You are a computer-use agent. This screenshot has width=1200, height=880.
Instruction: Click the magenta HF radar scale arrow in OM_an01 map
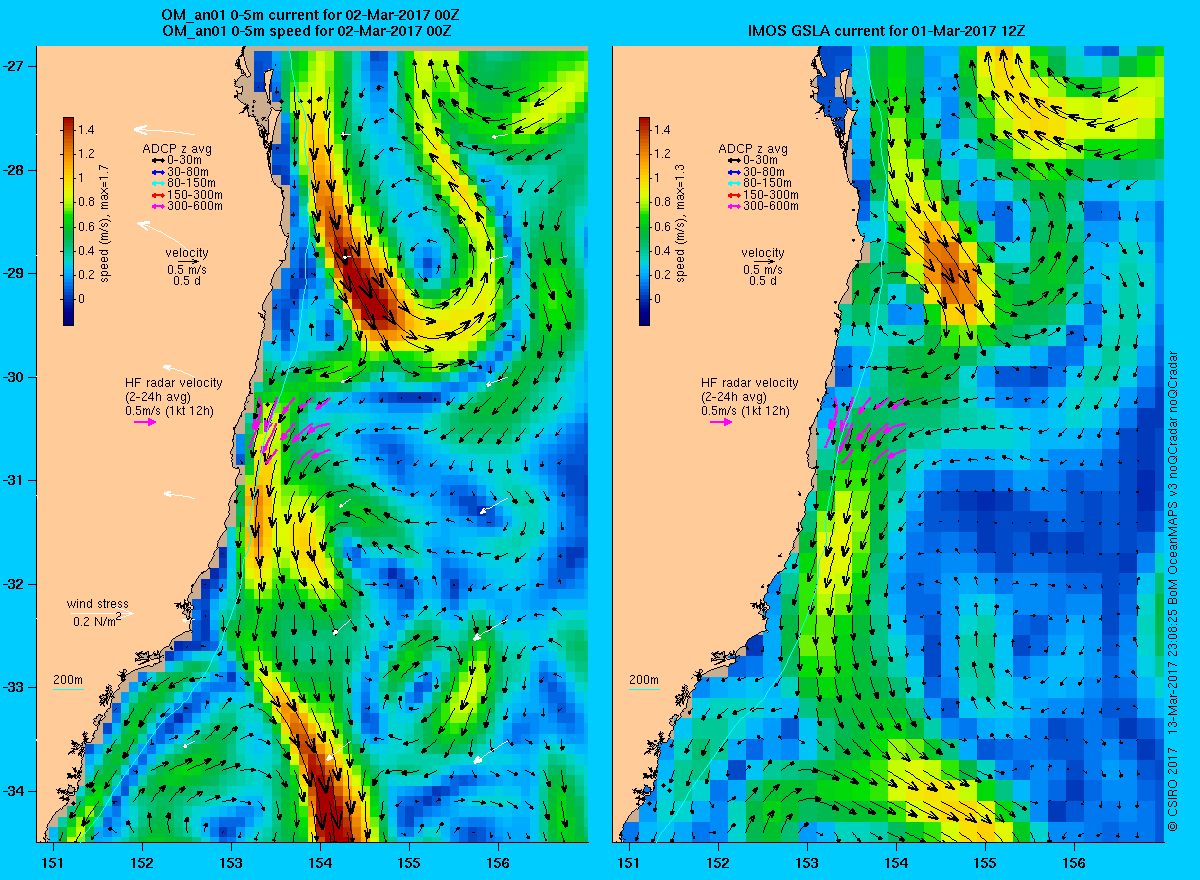[145, 422]
